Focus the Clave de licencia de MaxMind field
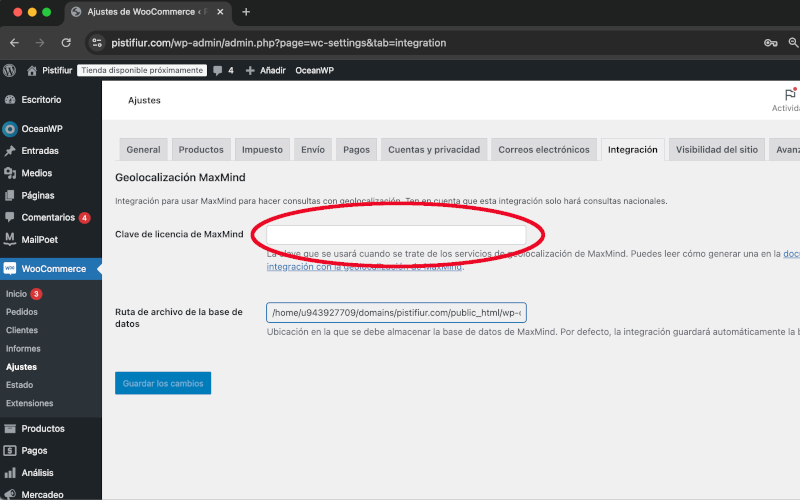The width and height of the screenshot is (800, 500). pyautogui.click(x=396, y=235)
